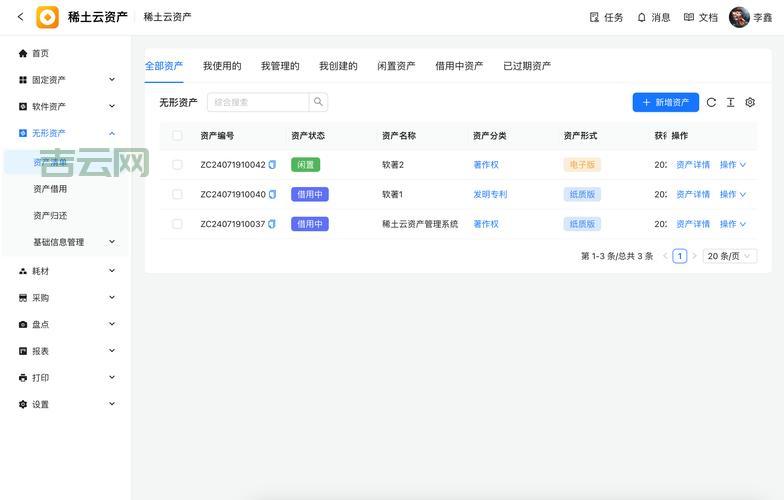Viewport: 784px width, 500px height.
Task: Click the 综合搜索 search input field
Action: coord(258,102)
